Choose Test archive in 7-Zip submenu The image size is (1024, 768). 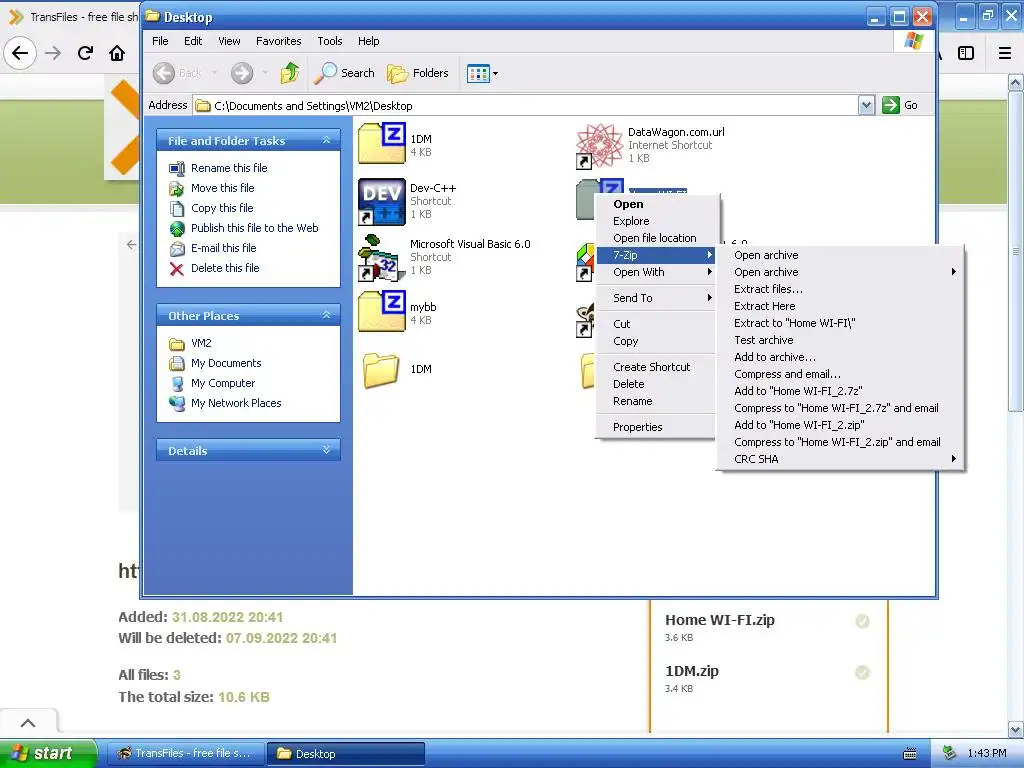840,340
